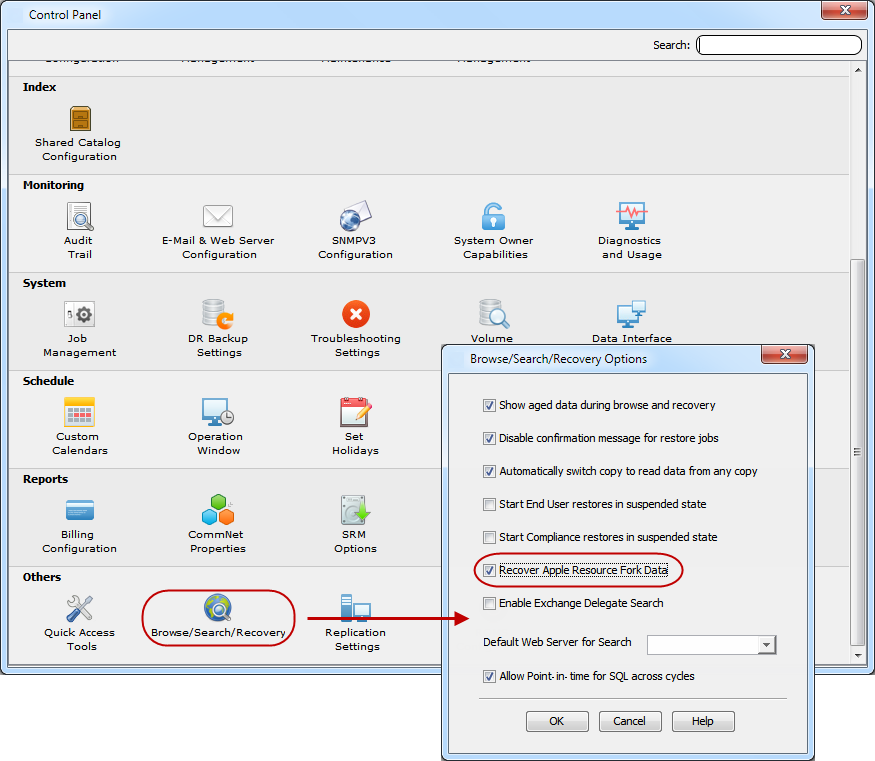
Task: Open E-Mail & Web Server Configuration
Action: [218, 216]
